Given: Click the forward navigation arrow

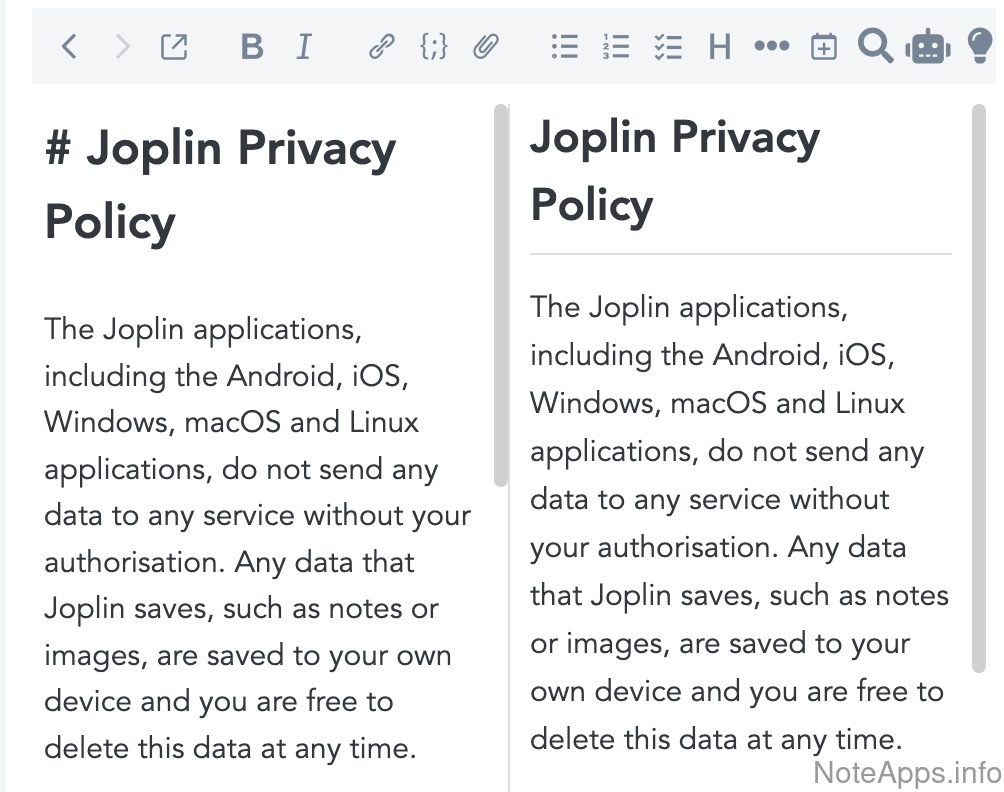Looking at the screenshot, I should tap(122, 46).
